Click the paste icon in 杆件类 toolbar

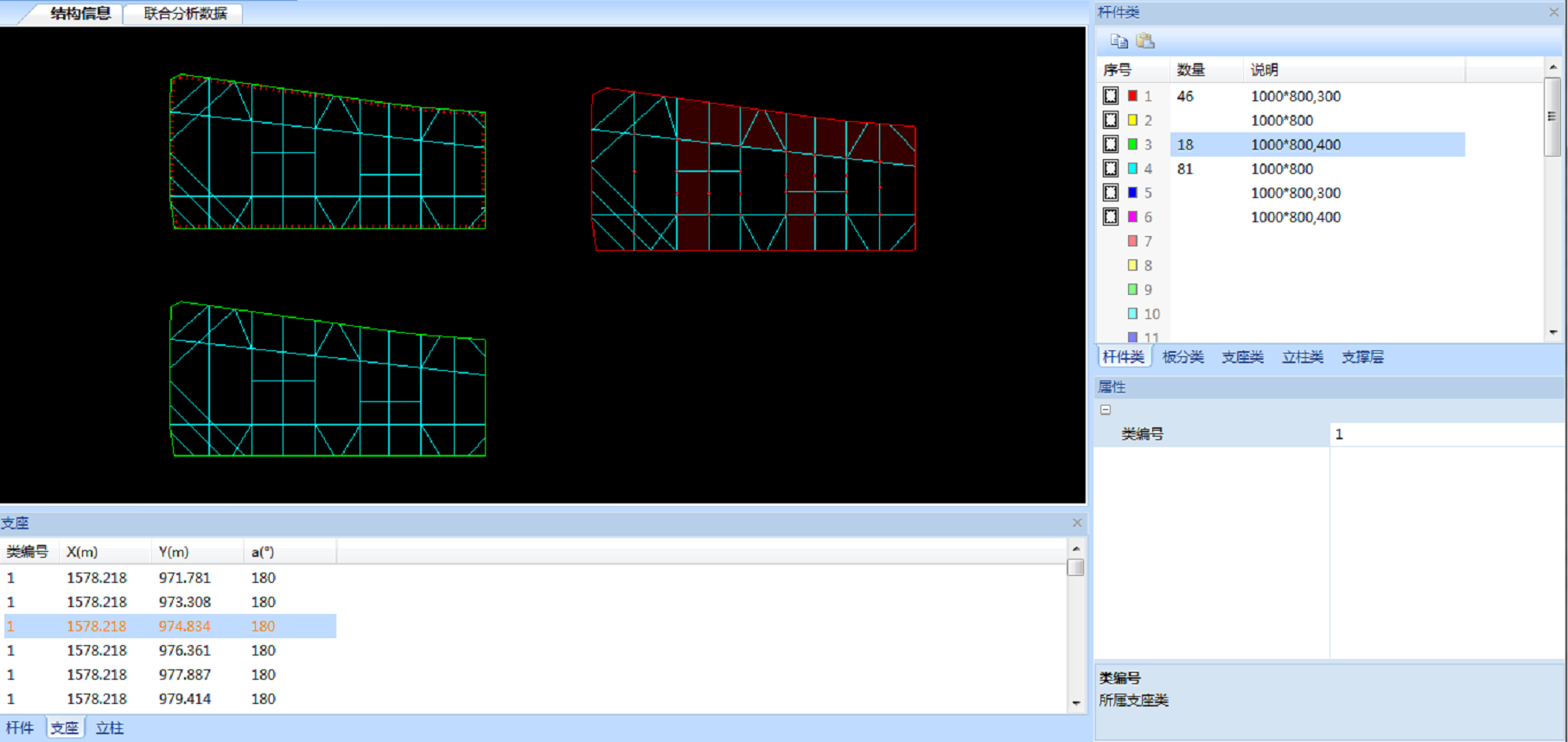[1145, 41]
